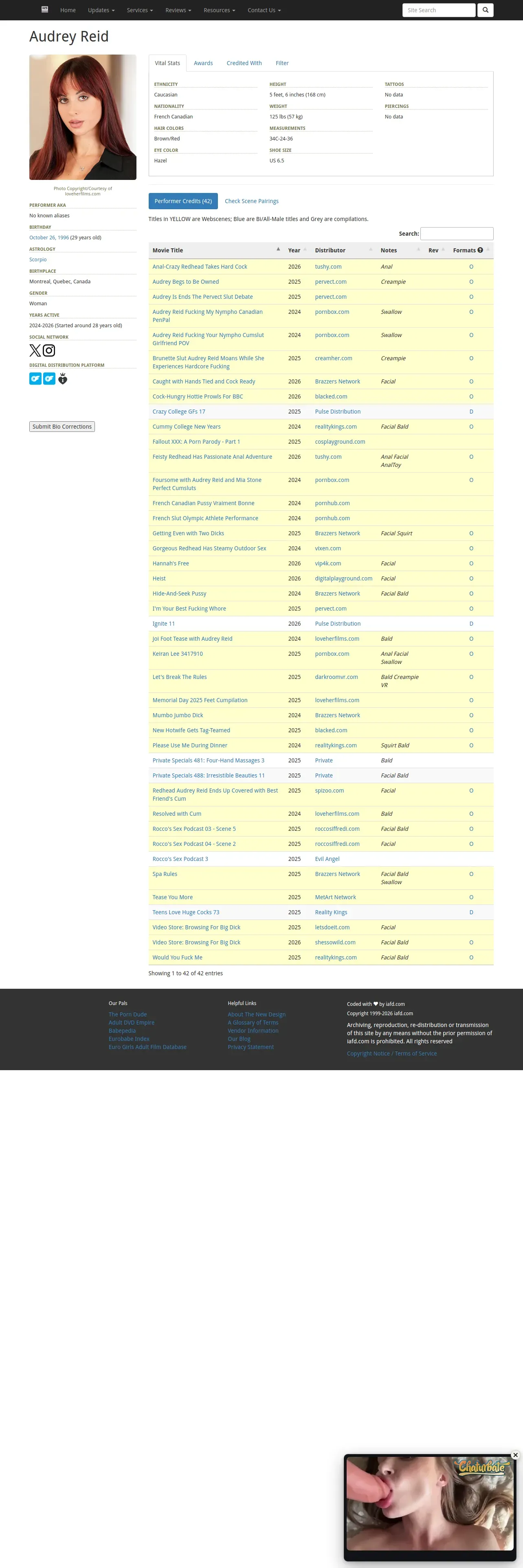This screenshot has height=1568, width=523.
Task: Expand the Contact Us dropdown menu
Action: pyautogui.click(x=264, y=10)
